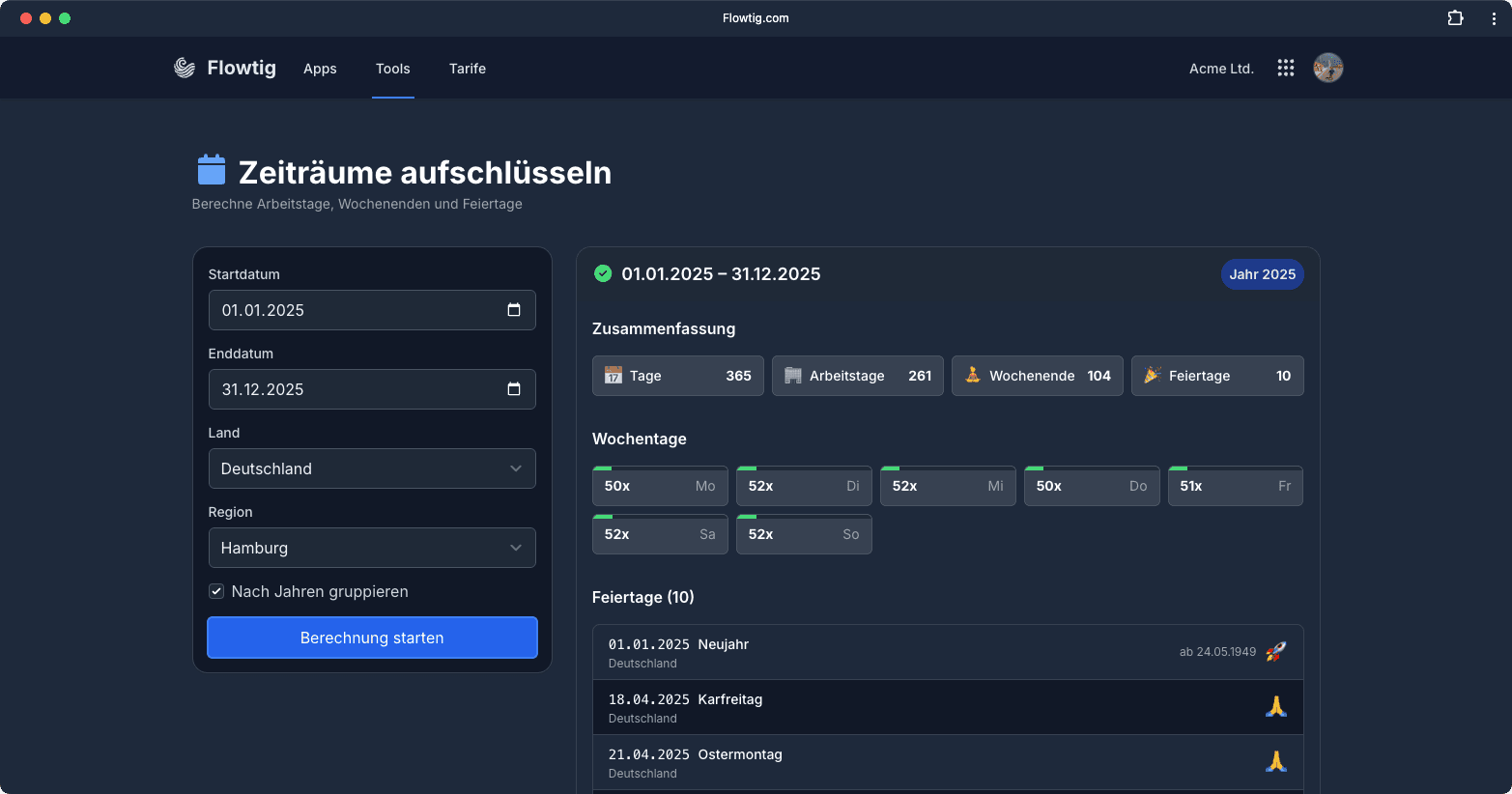
Task: Open the apps grid launcher icon
Action: click(x=1286, y=68)
